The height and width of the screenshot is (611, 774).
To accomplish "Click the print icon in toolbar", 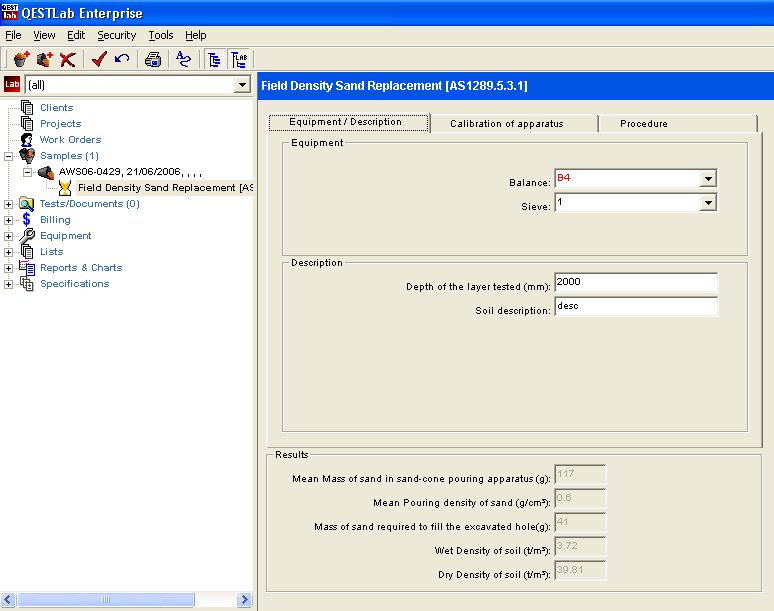I will [153, 59].
